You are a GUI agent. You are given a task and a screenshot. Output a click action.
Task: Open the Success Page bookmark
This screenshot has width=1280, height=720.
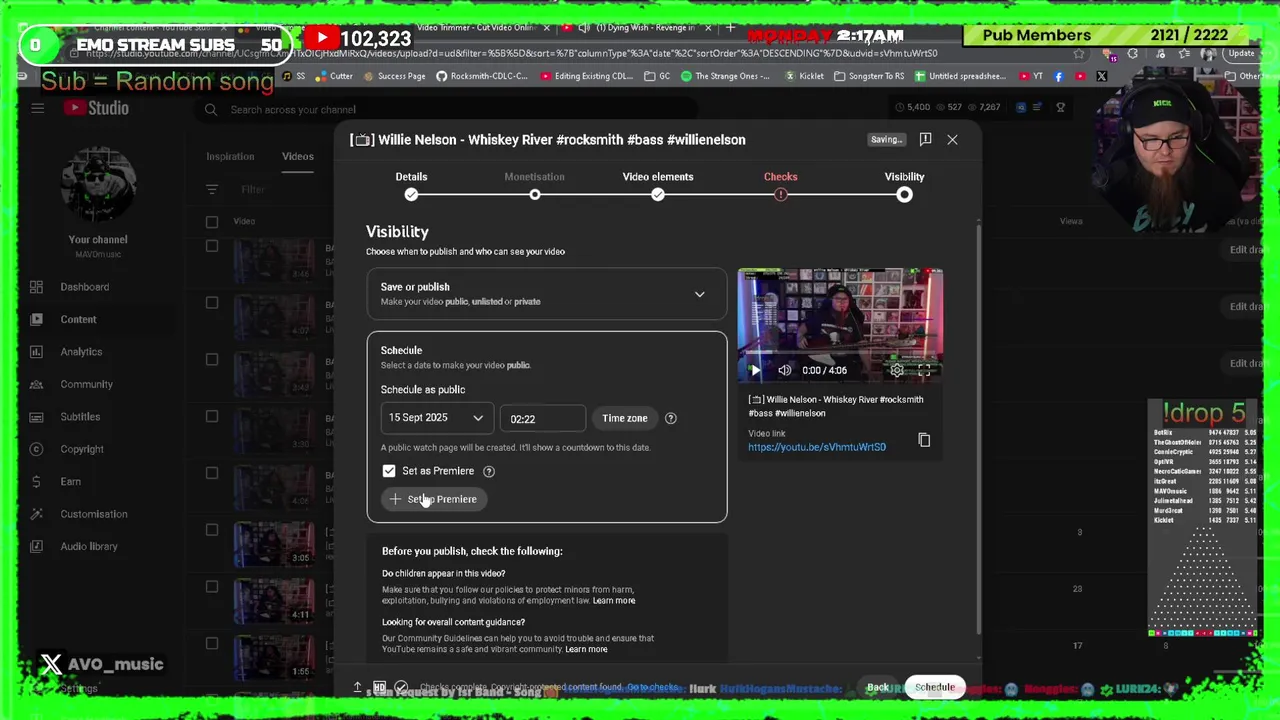click(394, 76)
